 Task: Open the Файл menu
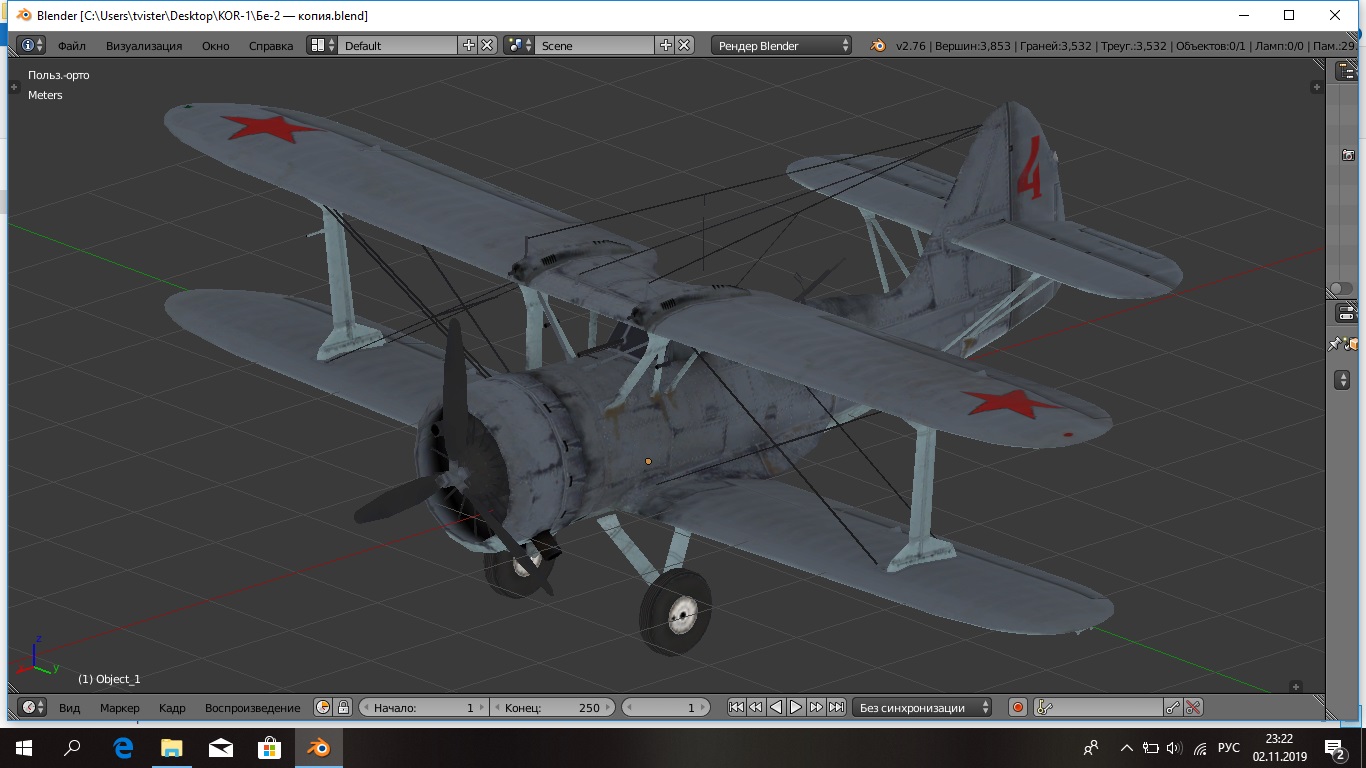coord(71,45)
